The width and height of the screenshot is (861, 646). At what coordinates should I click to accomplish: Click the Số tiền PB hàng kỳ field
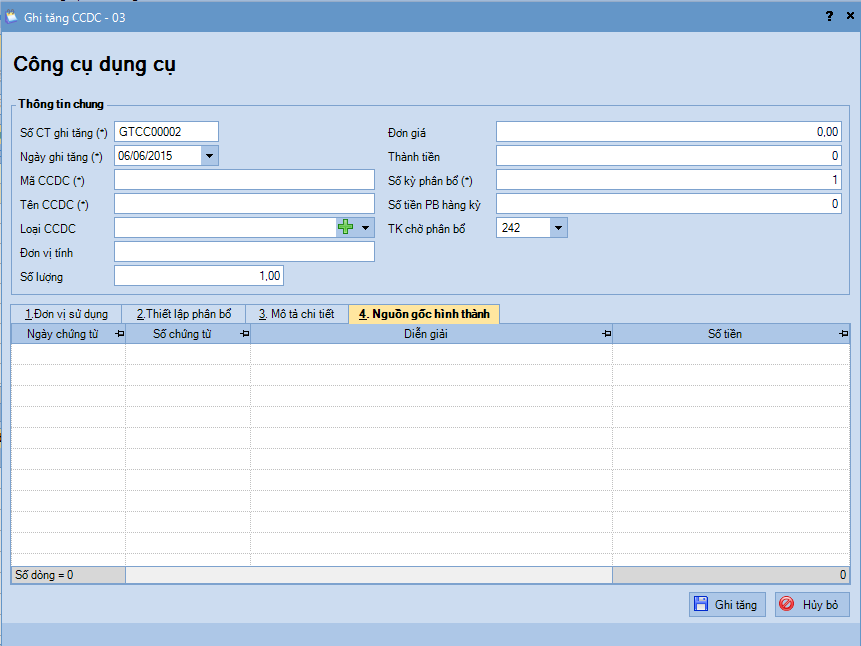coord(669,204)
